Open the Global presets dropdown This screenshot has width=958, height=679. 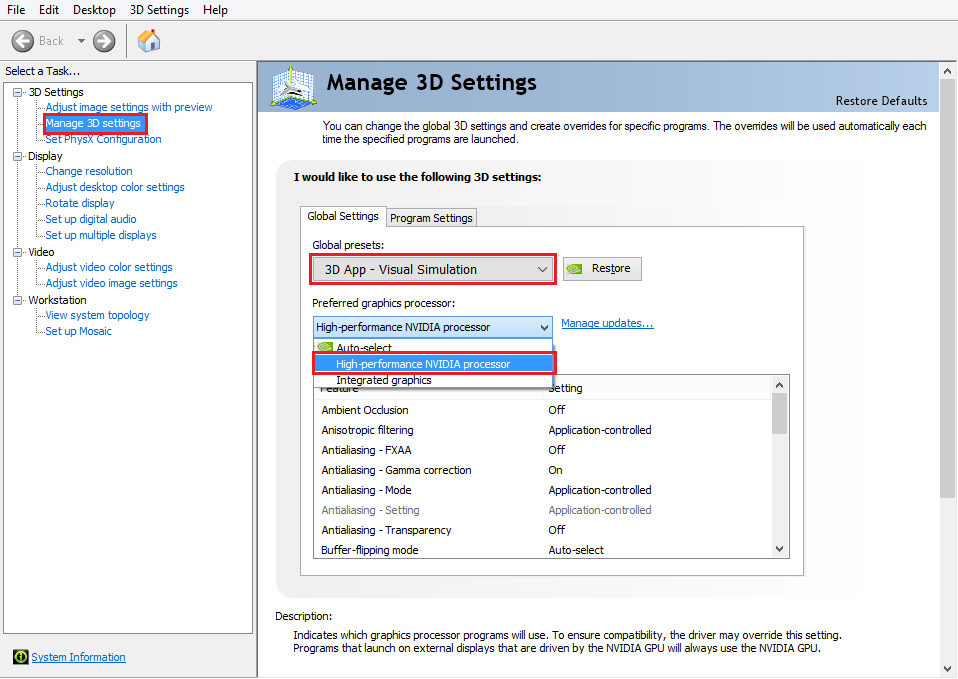[x=433, y=270]
